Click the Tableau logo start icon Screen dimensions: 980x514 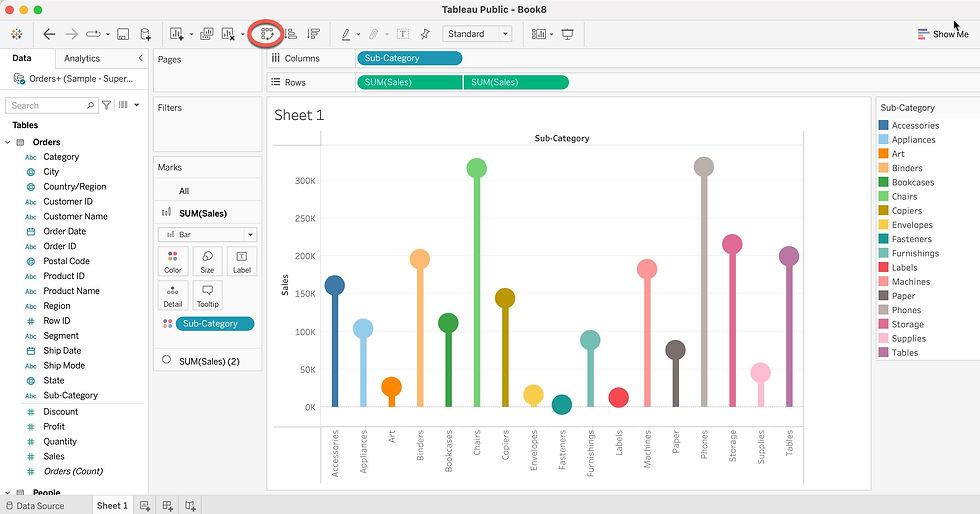[x=17, y=34]
